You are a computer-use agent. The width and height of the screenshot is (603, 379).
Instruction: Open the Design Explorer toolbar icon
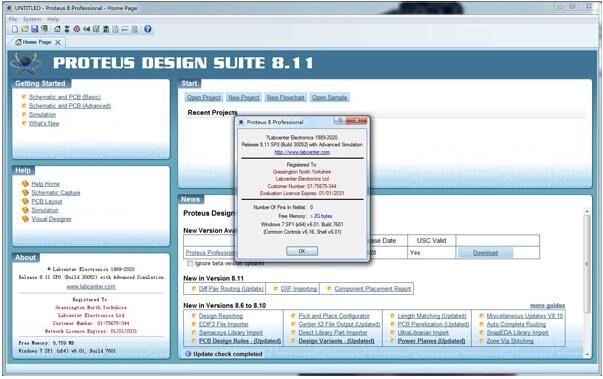pyautogui.click(x=106, y=29)
